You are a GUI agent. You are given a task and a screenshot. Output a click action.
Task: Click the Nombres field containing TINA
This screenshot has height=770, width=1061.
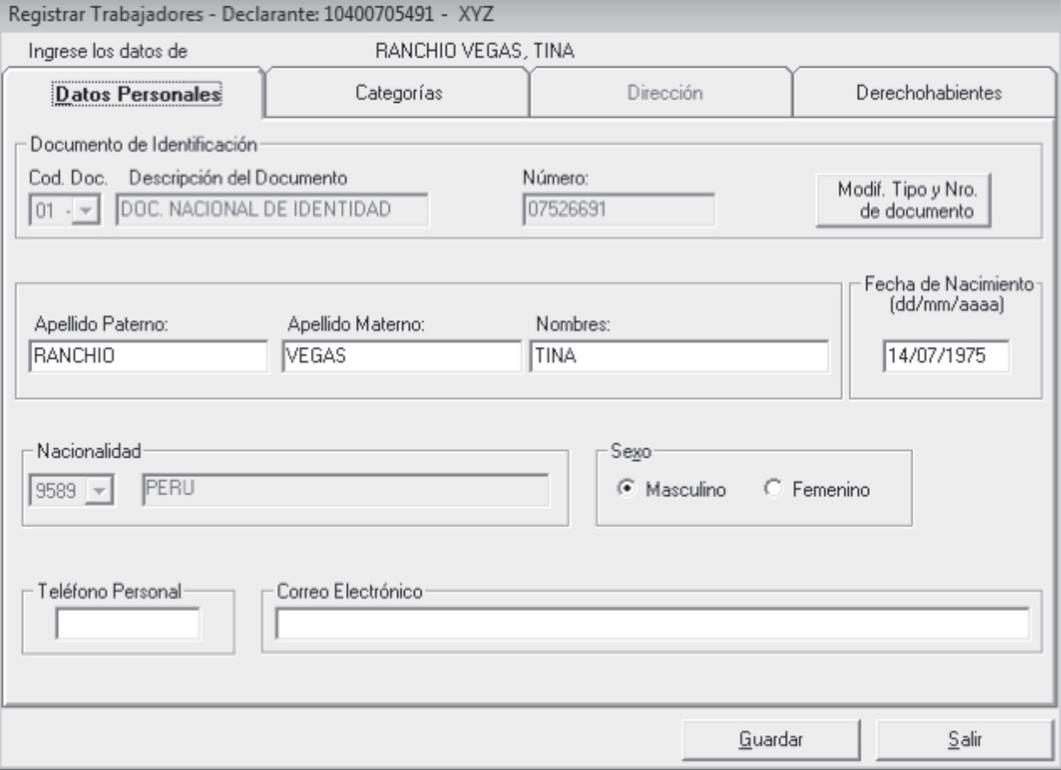tap(684, 352)
